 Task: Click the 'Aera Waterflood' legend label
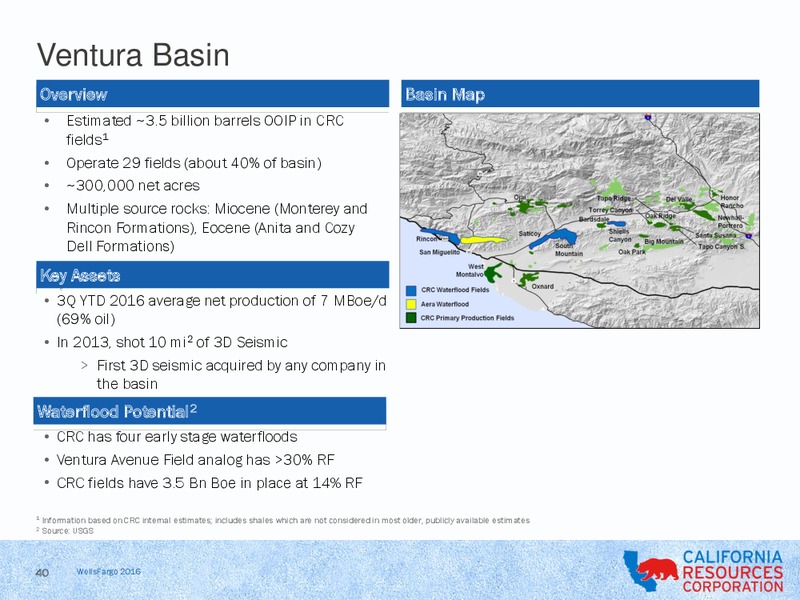click(445, 304)
